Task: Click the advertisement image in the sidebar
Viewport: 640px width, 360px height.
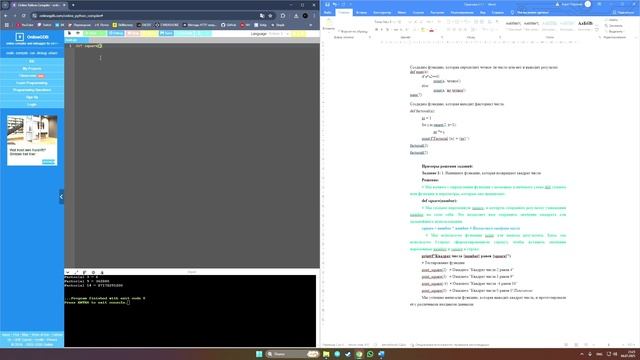Action: tap(32, 131)
